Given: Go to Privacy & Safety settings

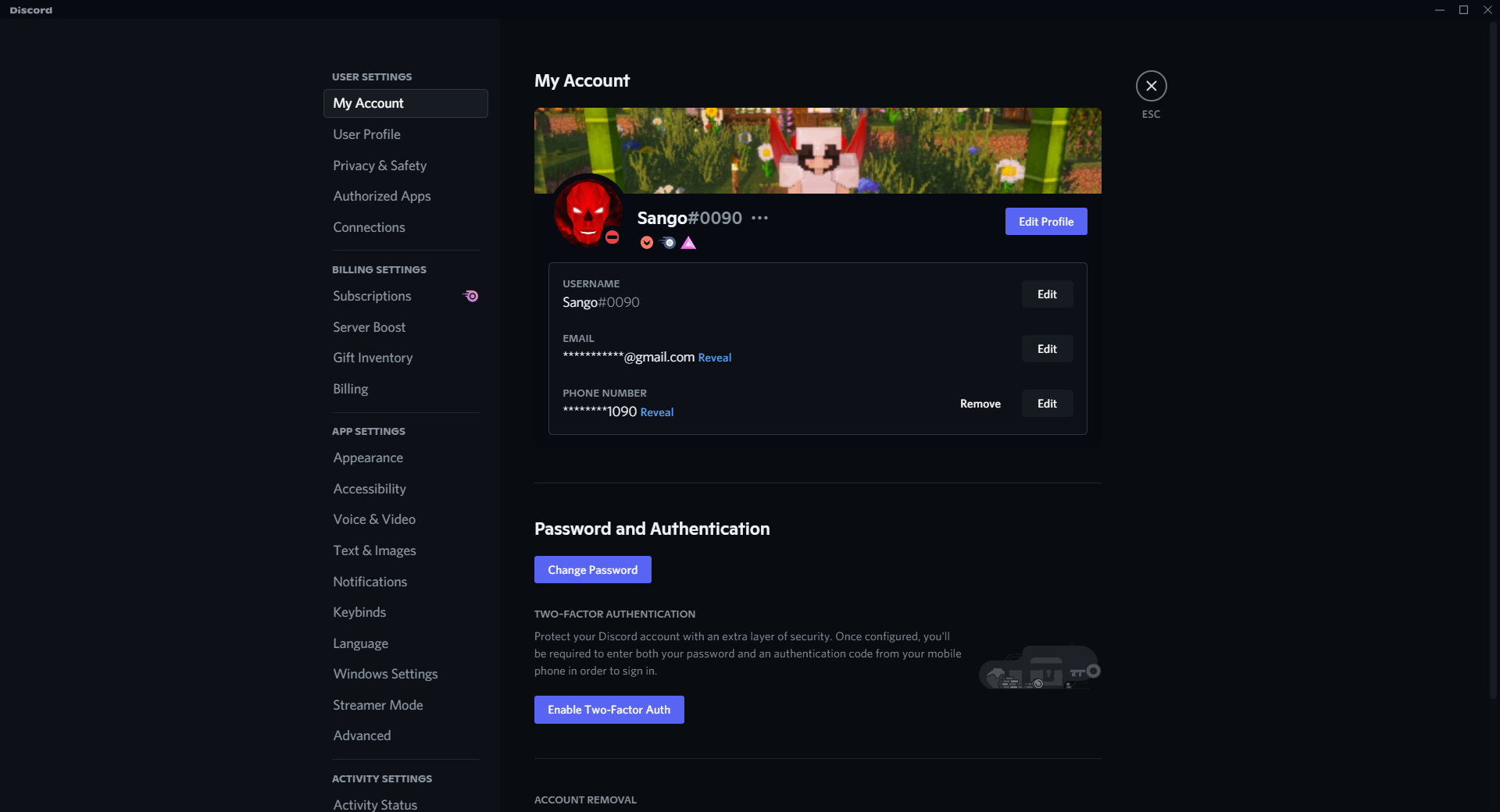Looking at the screenshot, I should point(405,166).
